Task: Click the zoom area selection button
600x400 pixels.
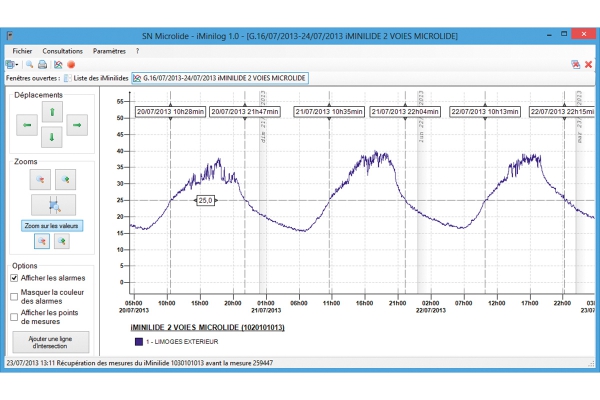Action: (x=54, y=205)
